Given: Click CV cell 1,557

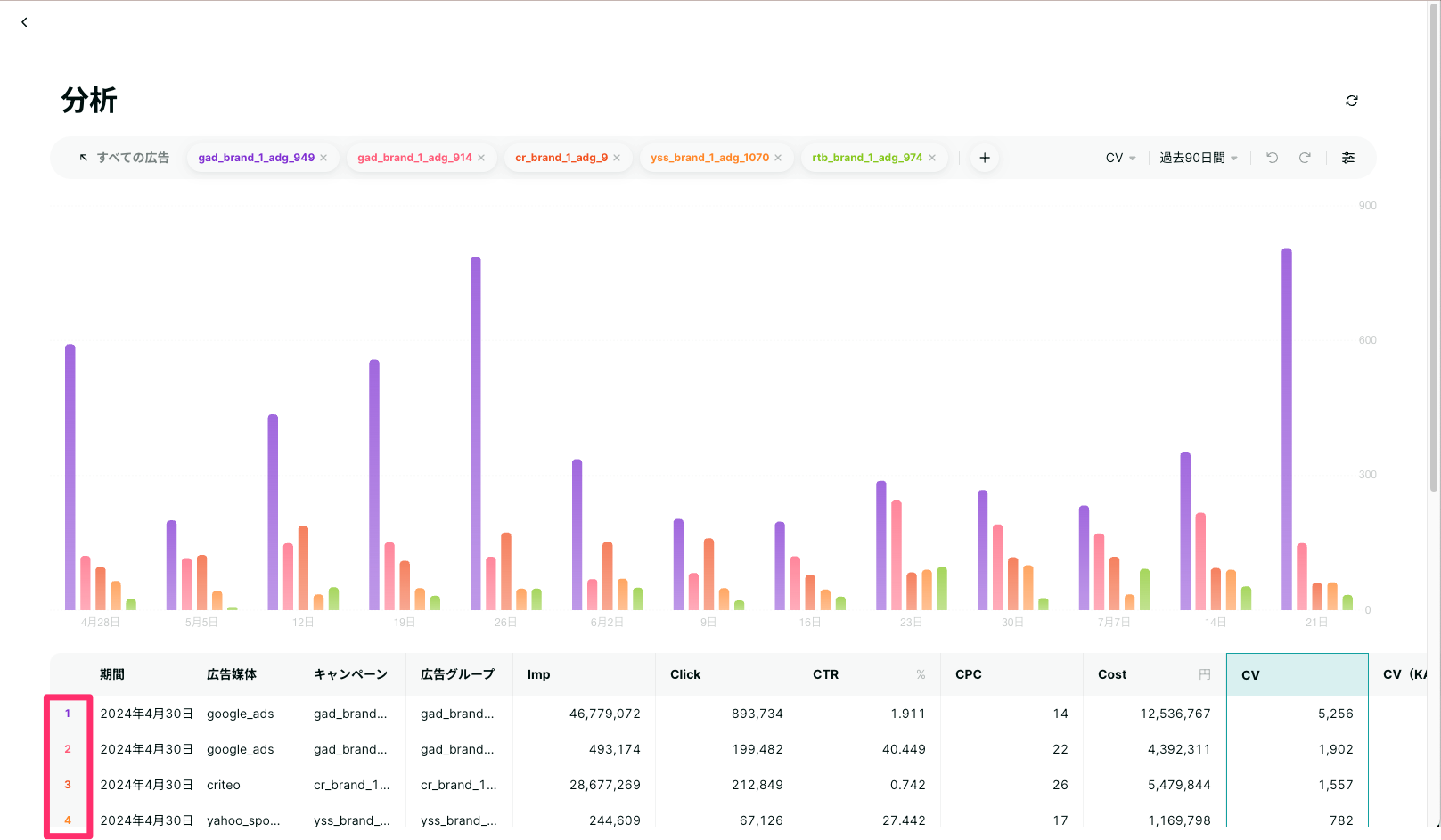Looking at the screenshot, I should (x=1336, y=785).
